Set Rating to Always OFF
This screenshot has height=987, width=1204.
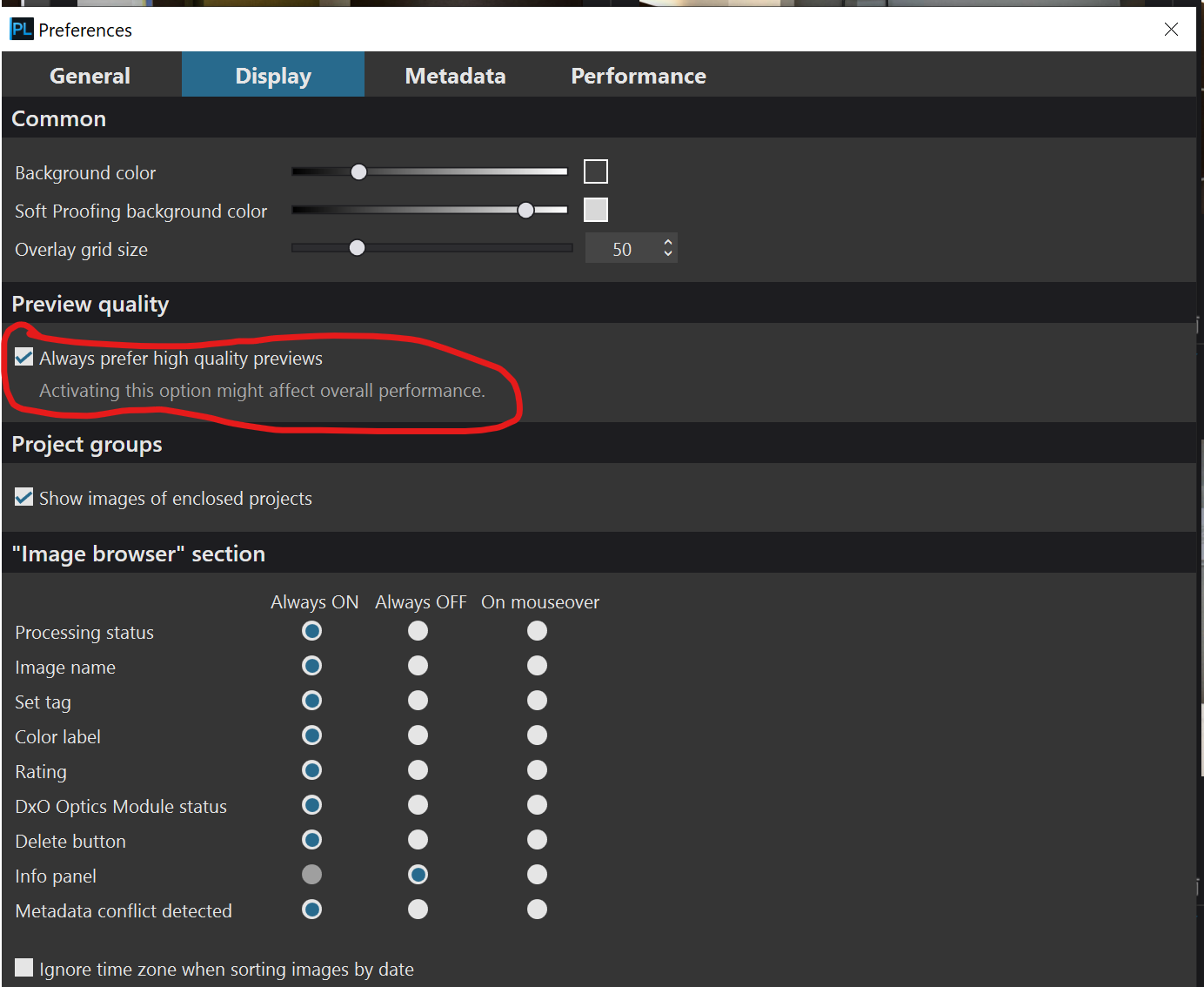click(418, 770)
